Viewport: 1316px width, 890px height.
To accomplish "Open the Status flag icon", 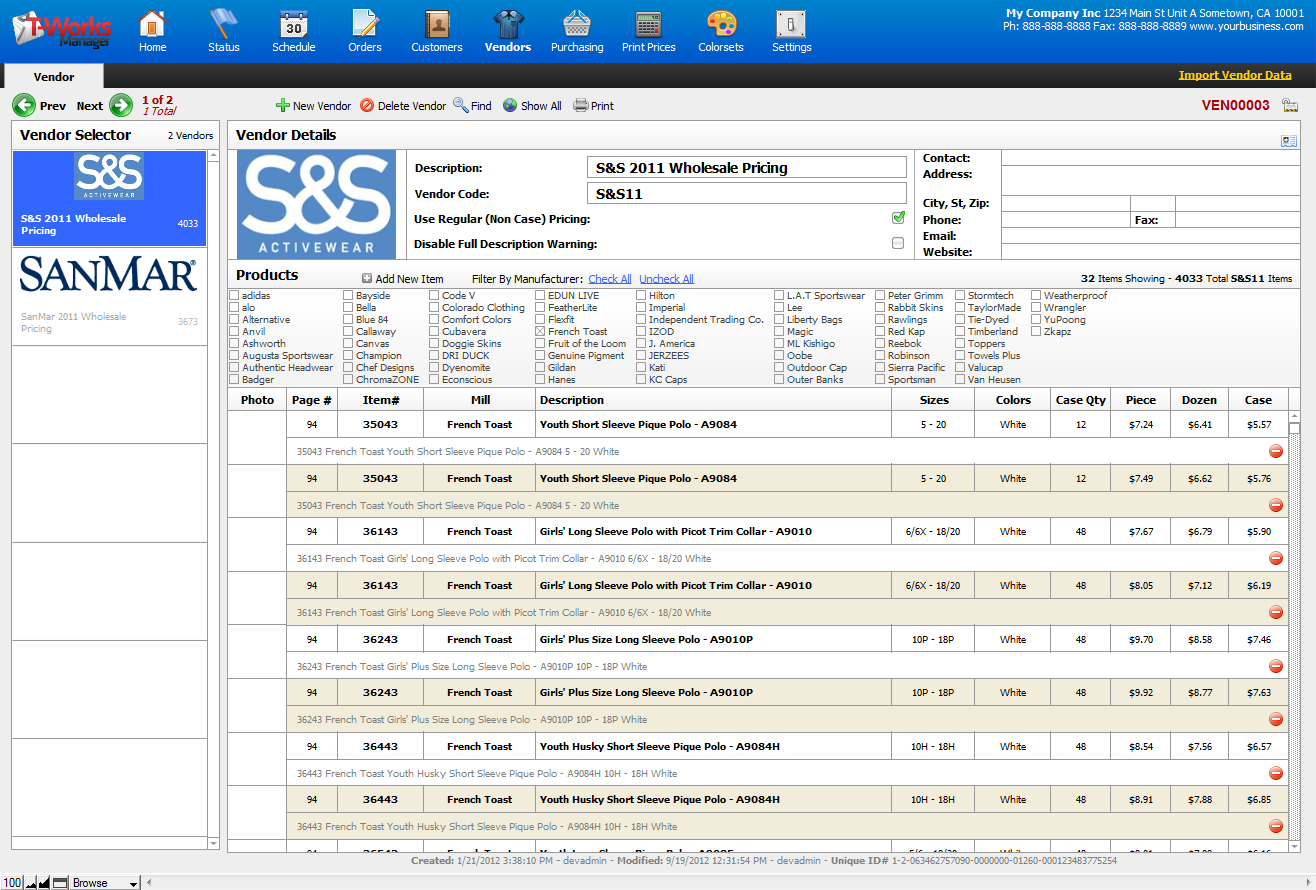I will coord(224,31).
